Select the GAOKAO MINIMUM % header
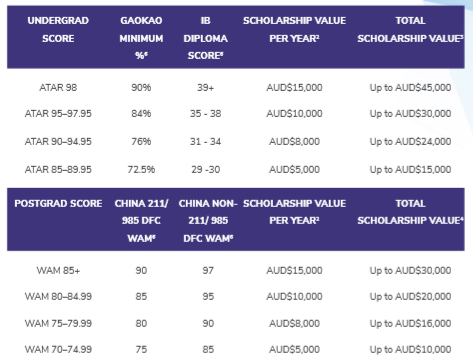 tap(141, 38)
